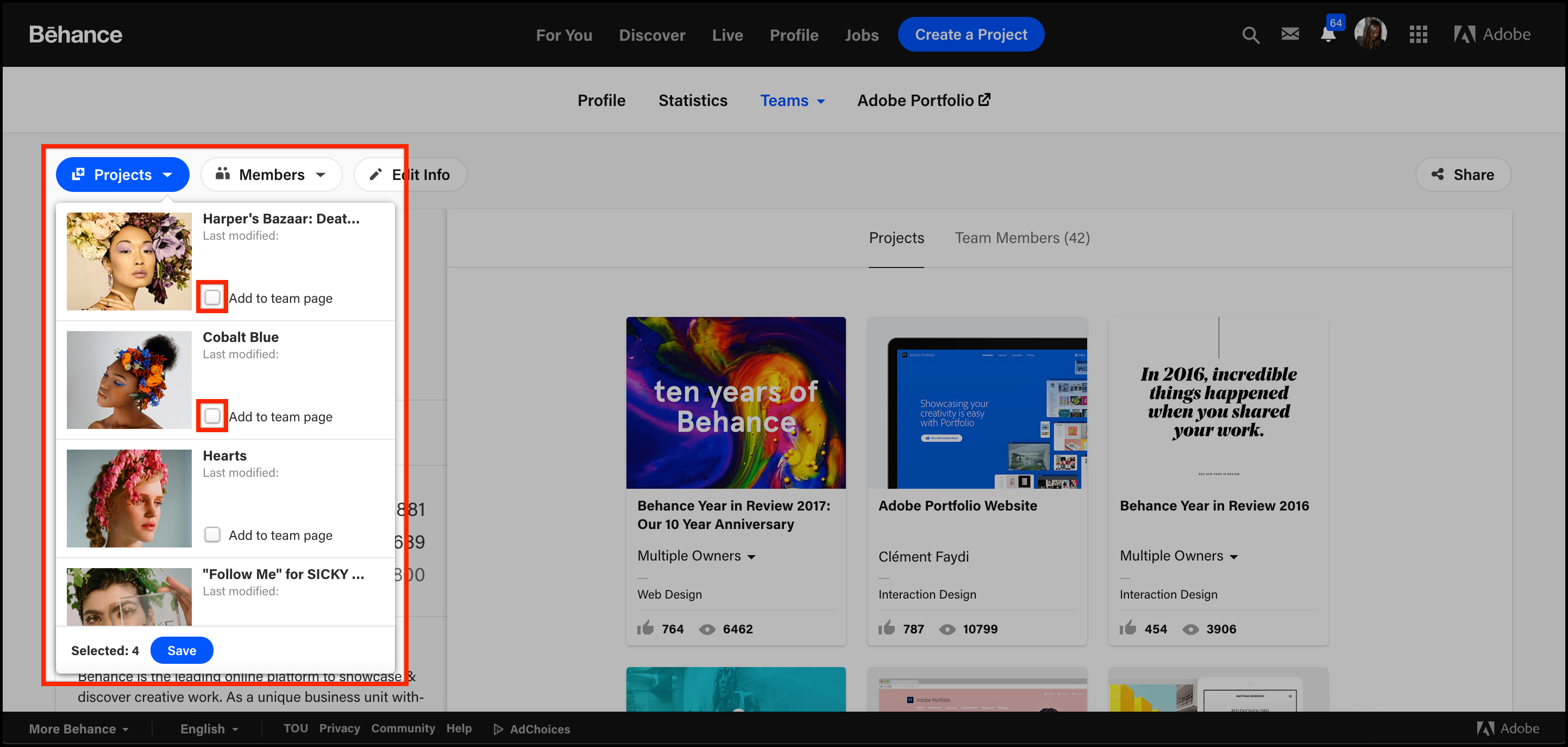Click the AdChoices triangle icon
The width and height of the screenshot is (1568, 747).
(x=498, y=729)
